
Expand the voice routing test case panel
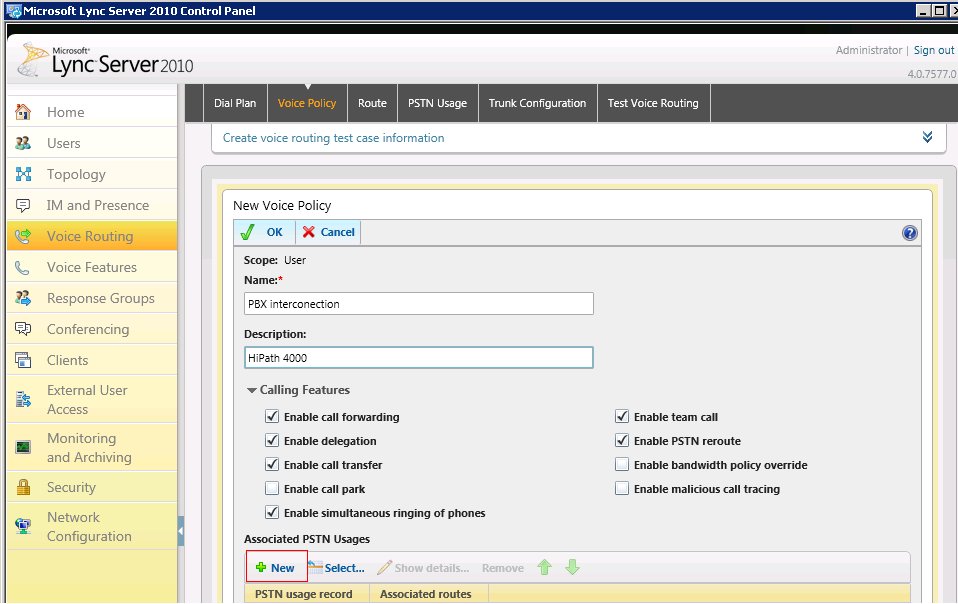[x=927, y=137]
